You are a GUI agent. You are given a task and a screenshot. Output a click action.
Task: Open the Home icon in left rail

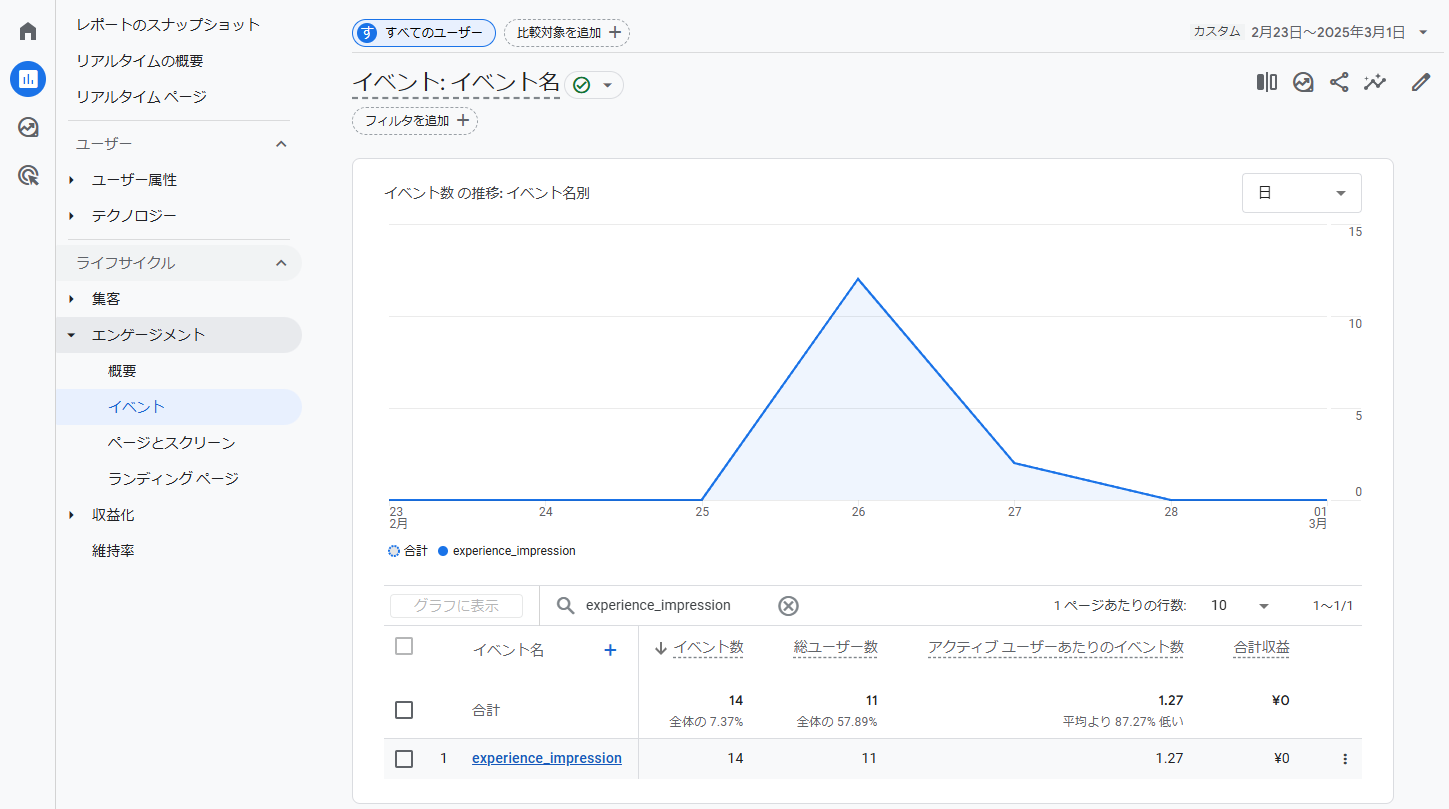[x=28, y=31]
